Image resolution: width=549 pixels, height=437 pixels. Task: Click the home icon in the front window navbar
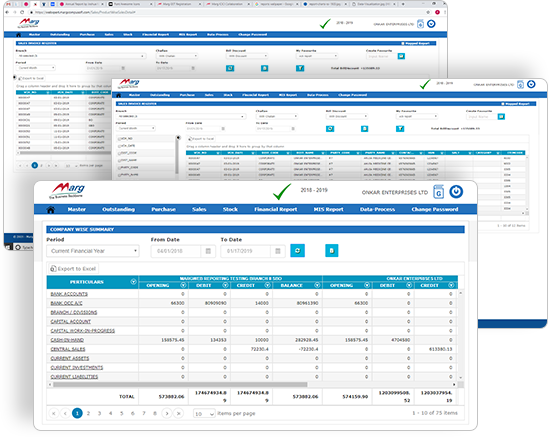(x=51, y=209)
